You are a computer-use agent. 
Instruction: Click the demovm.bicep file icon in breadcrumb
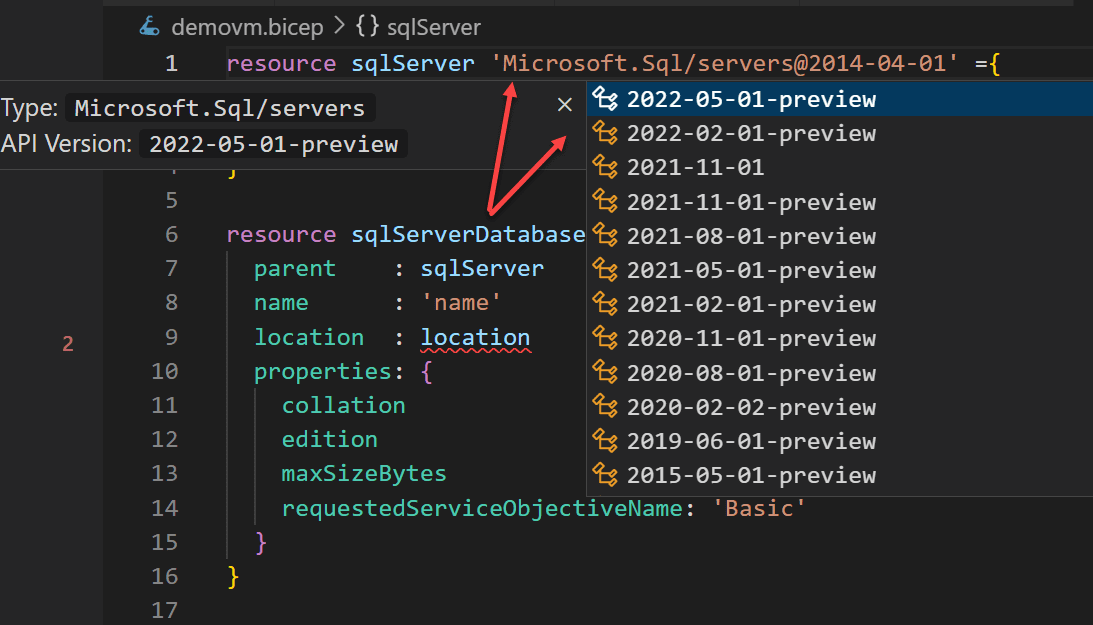pos(149,27)
